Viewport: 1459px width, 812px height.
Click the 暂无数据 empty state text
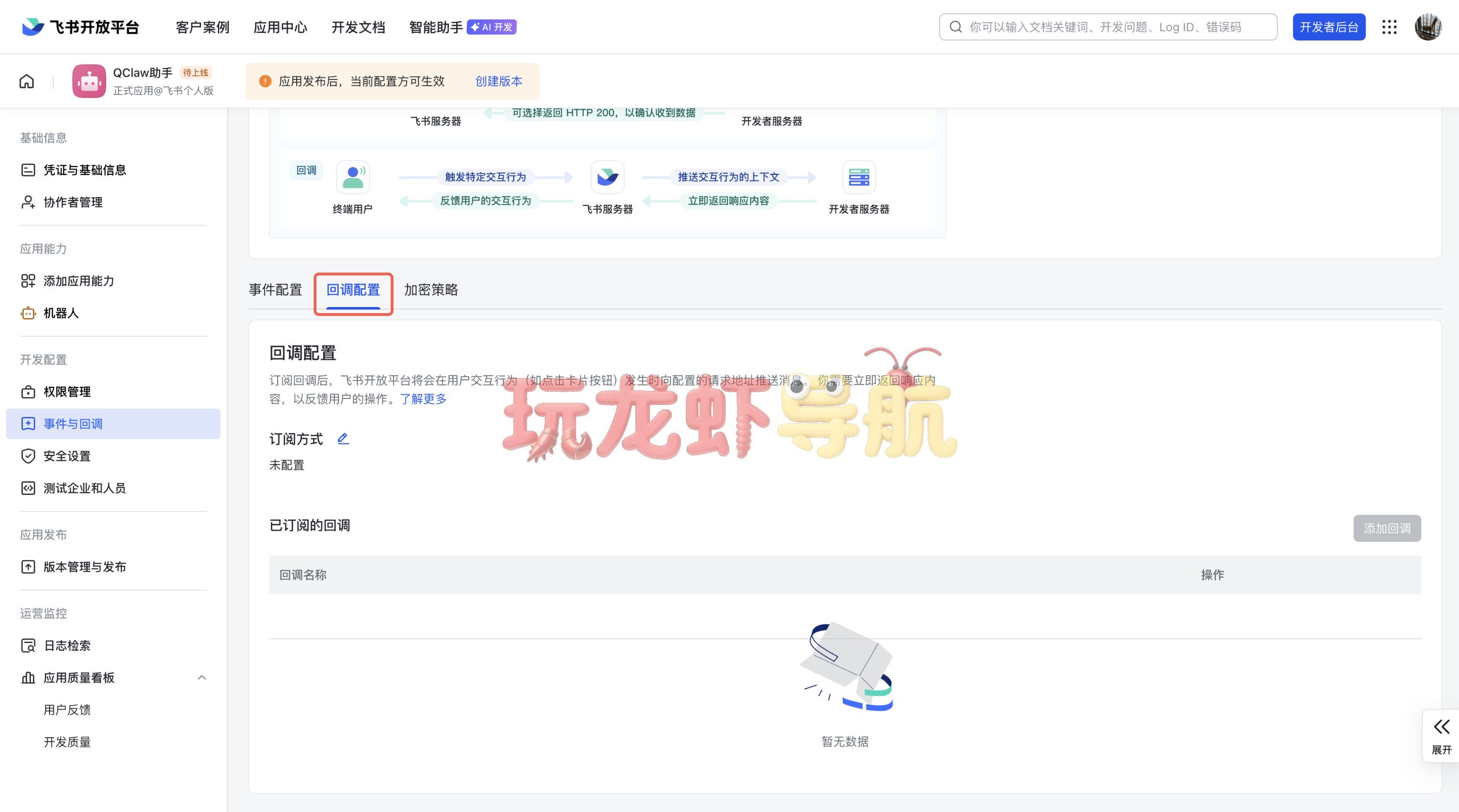click(x=845, y=742)
